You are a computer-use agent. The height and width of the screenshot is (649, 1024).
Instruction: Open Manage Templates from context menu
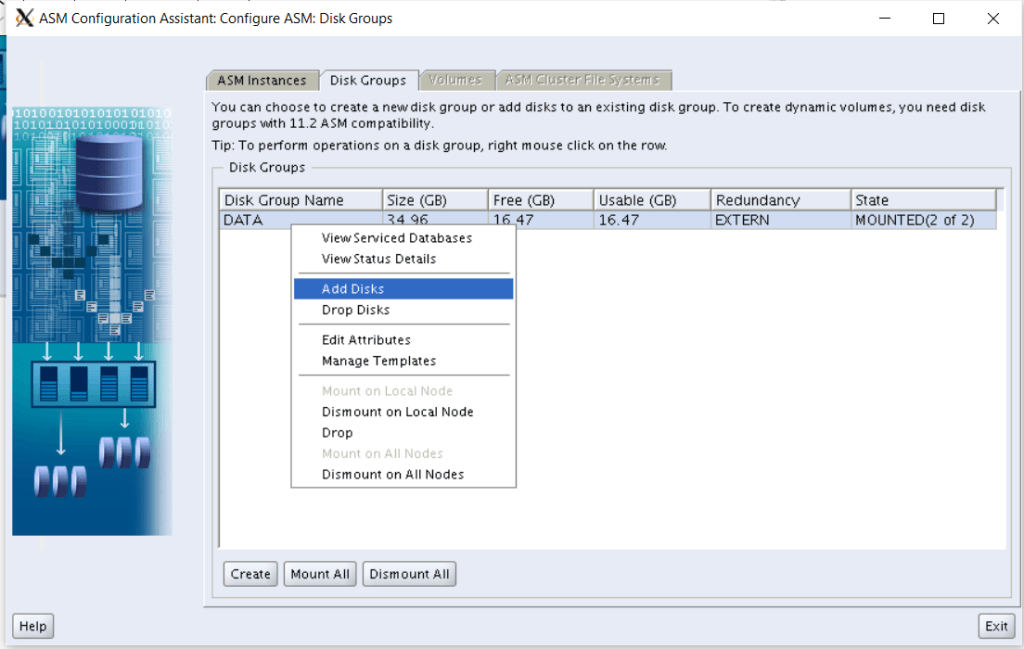click(x=379, y=361)
